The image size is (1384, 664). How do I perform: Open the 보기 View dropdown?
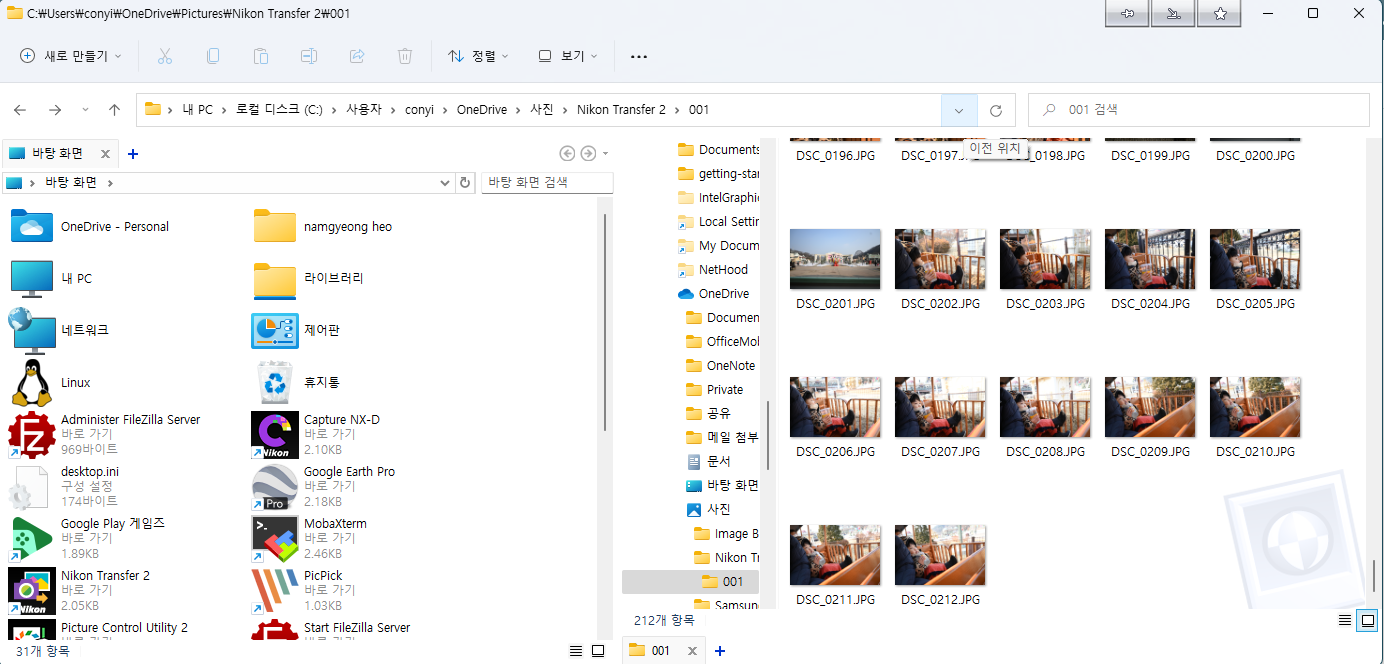click(x=568, y=56)
